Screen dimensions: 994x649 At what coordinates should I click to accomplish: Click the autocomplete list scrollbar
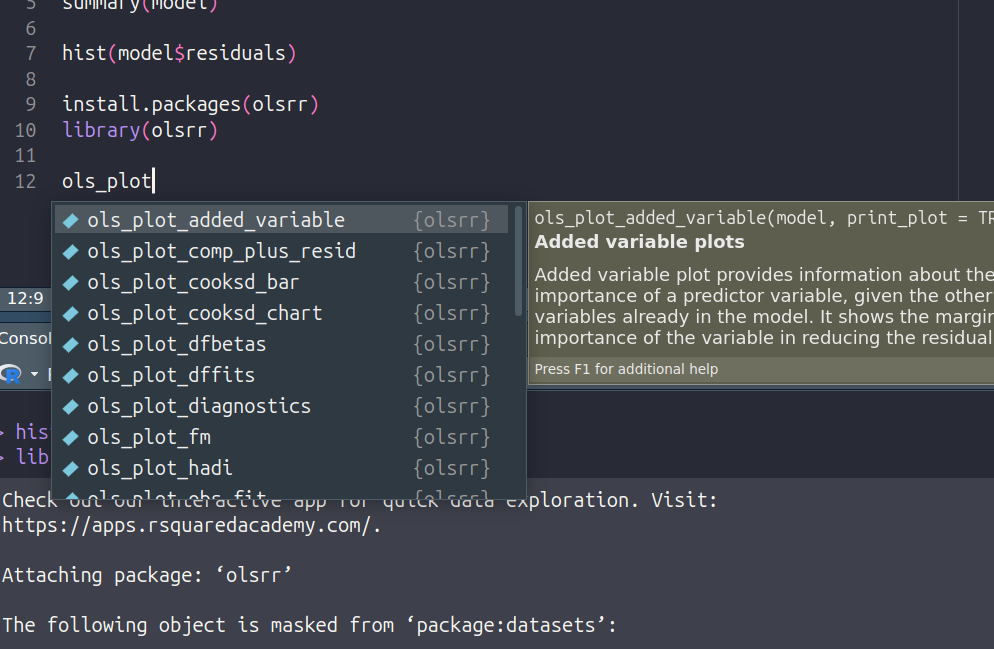click(518, 260)
